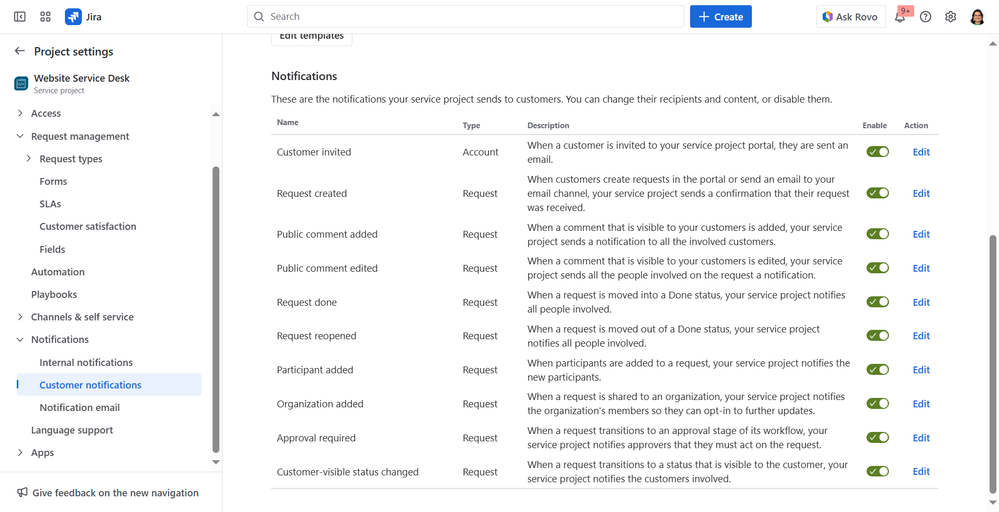Screen dimensions: 999x512
Task: Disable the Customer invited notification
Action: [x=877, y=152]
